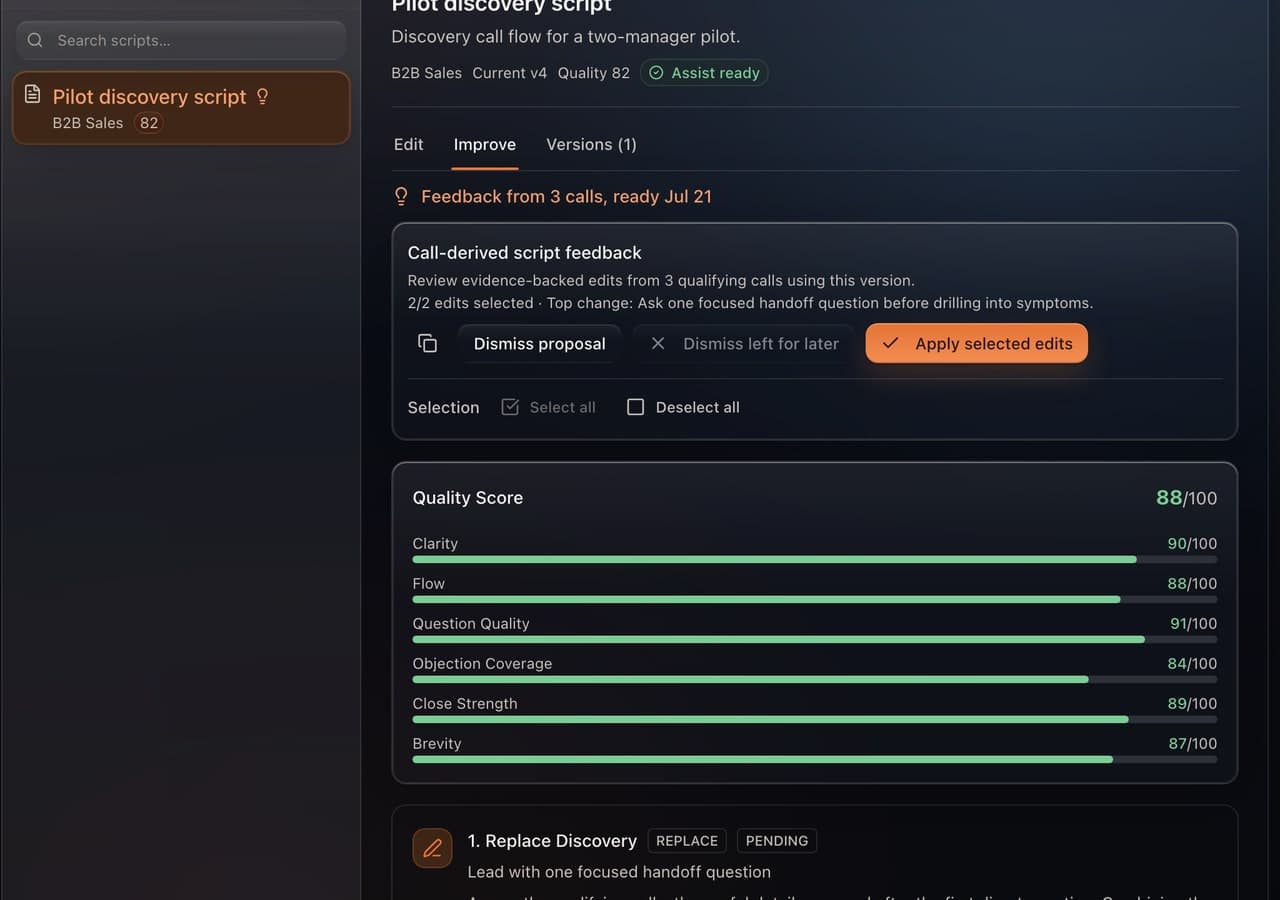Click the lightbulb icon next to the script name

[x=263, y=96]
